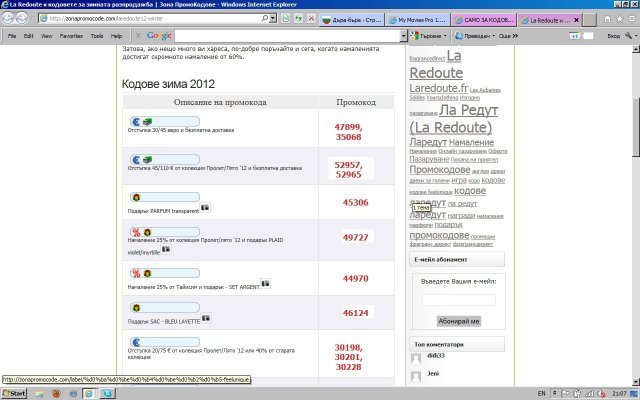Expand the Google toolbar search dropdown
Image resolution: width=640 pixels, height=400 pixels.
pos(403,35)
